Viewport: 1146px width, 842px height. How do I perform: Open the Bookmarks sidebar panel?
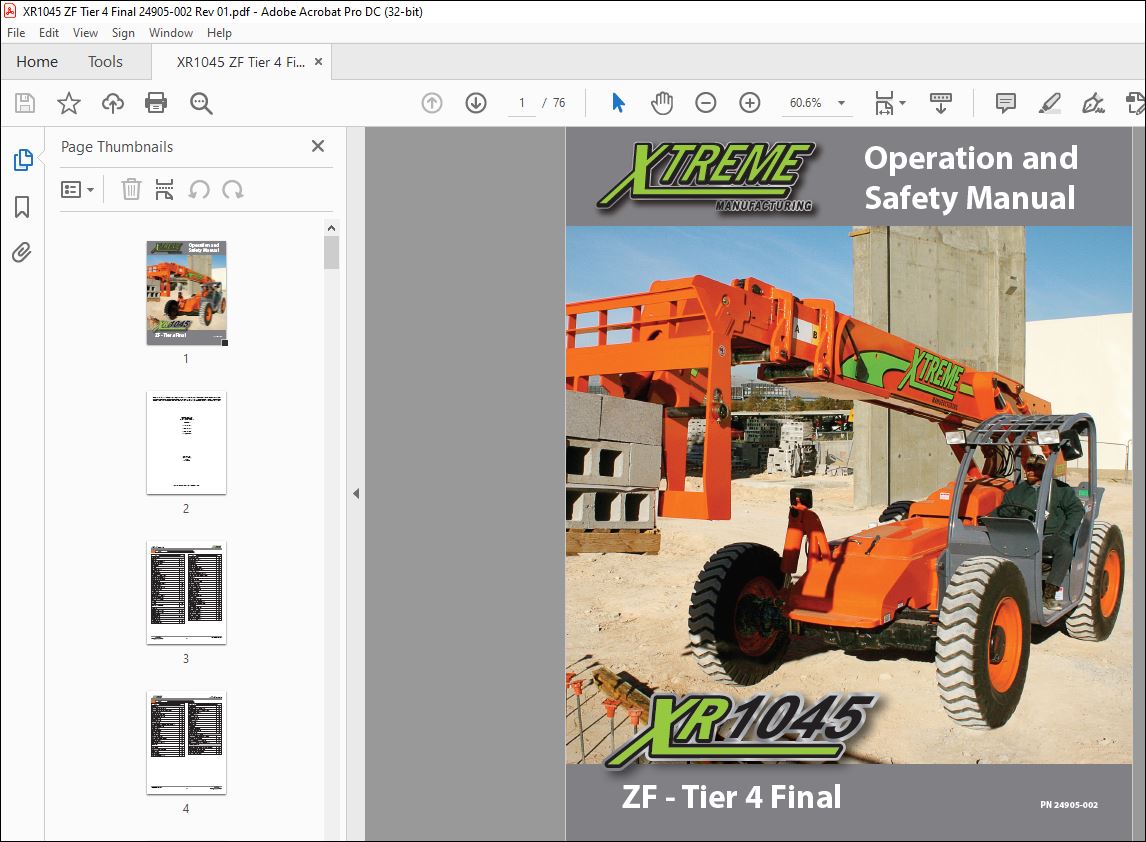tap(22, 207)
